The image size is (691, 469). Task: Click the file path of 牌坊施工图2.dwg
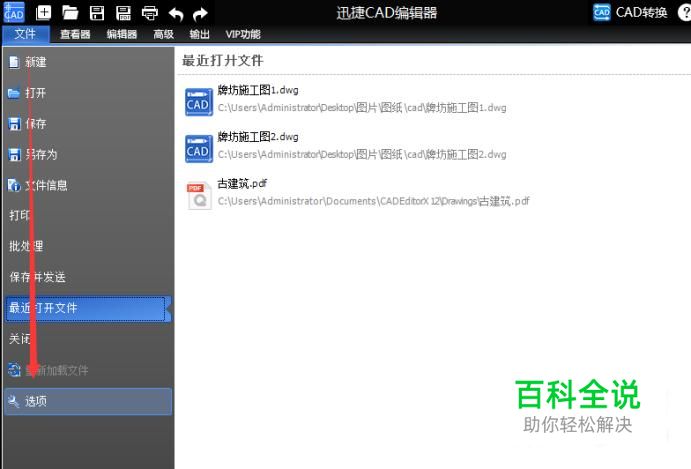pyautogui.click(x=362, y=155)
